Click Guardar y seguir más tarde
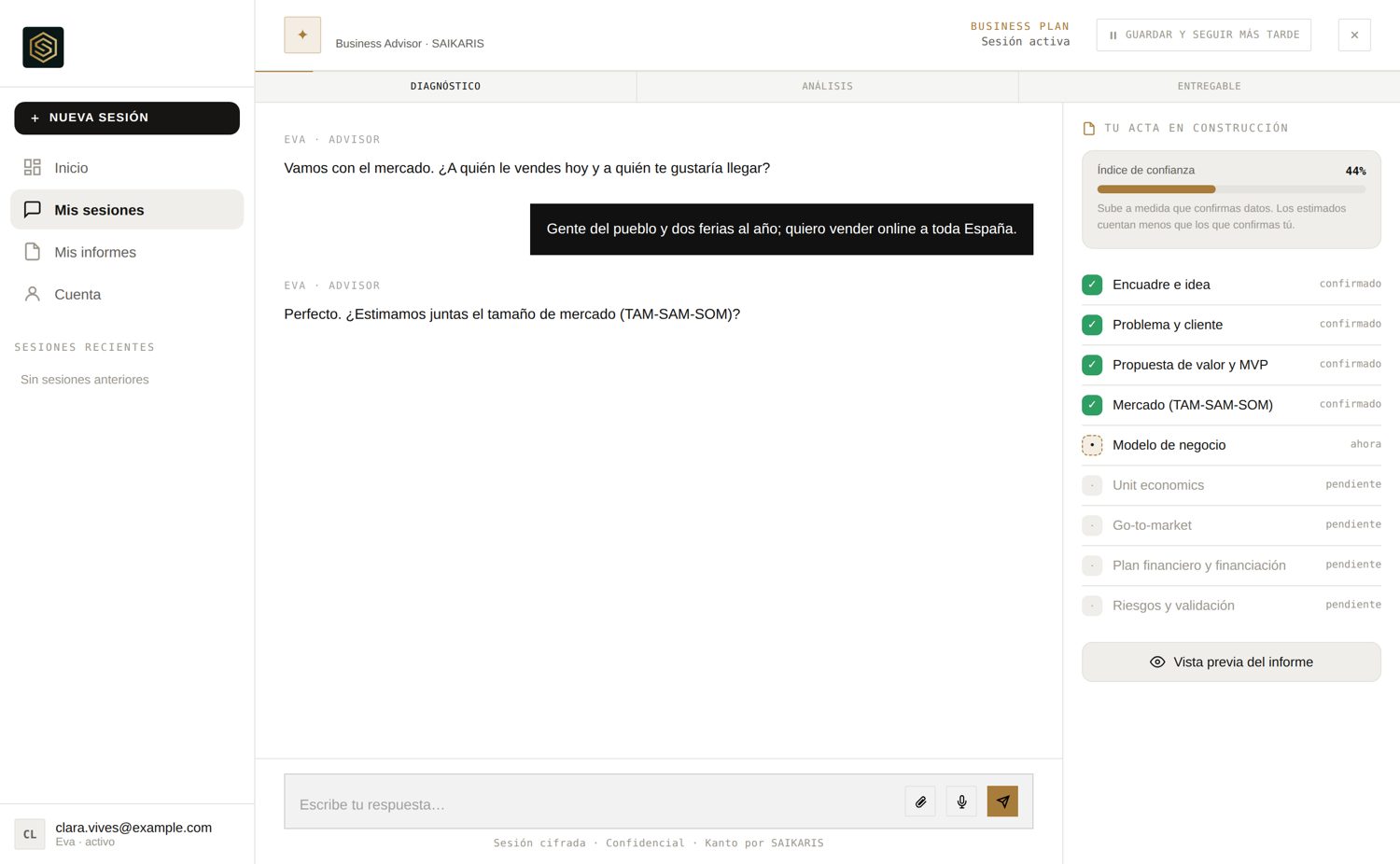 tap(1203, 35)
